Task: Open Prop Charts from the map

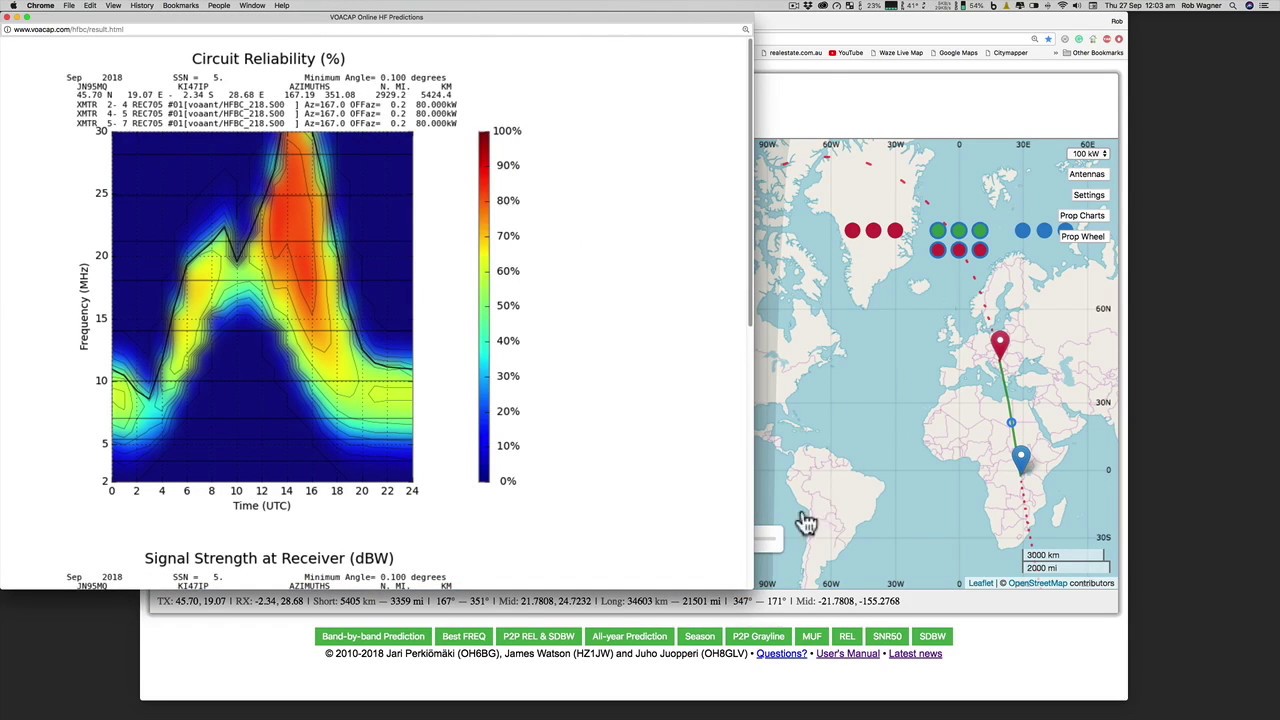Action: [1082, 216]
